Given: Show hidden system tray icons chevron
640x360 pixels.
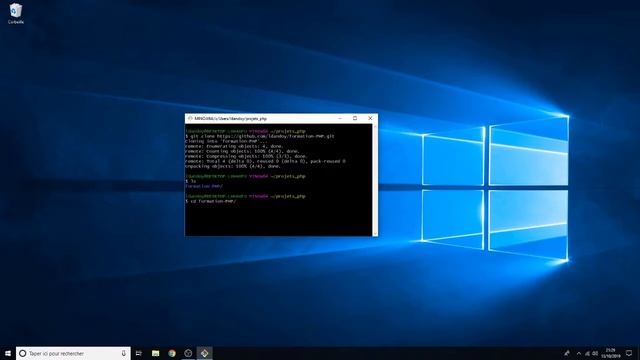Looking at the screenshot, I should pyautogui.click(x=579, y=353).
